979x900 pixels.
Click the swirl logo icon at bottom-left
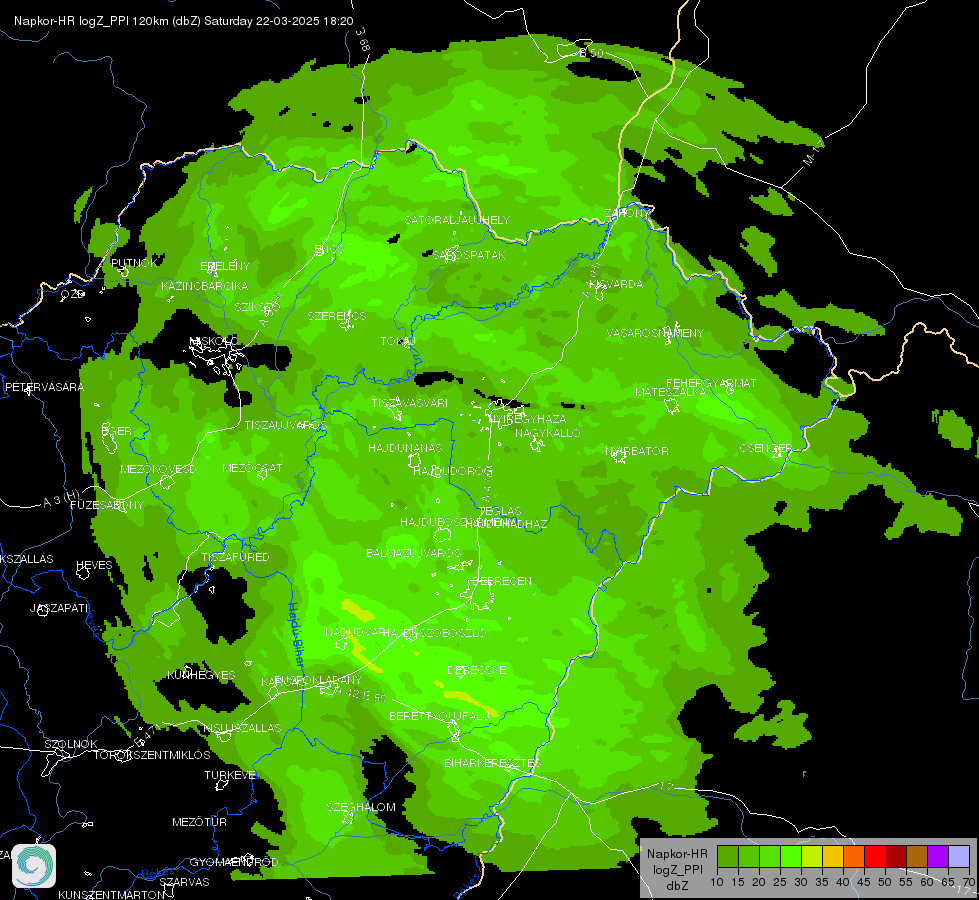(x=34, y=866)
